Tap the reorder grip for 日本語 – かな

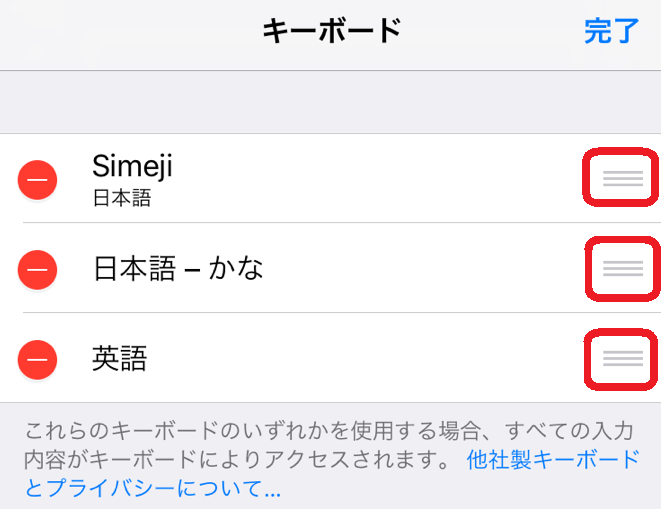click(x=623, y=269)
